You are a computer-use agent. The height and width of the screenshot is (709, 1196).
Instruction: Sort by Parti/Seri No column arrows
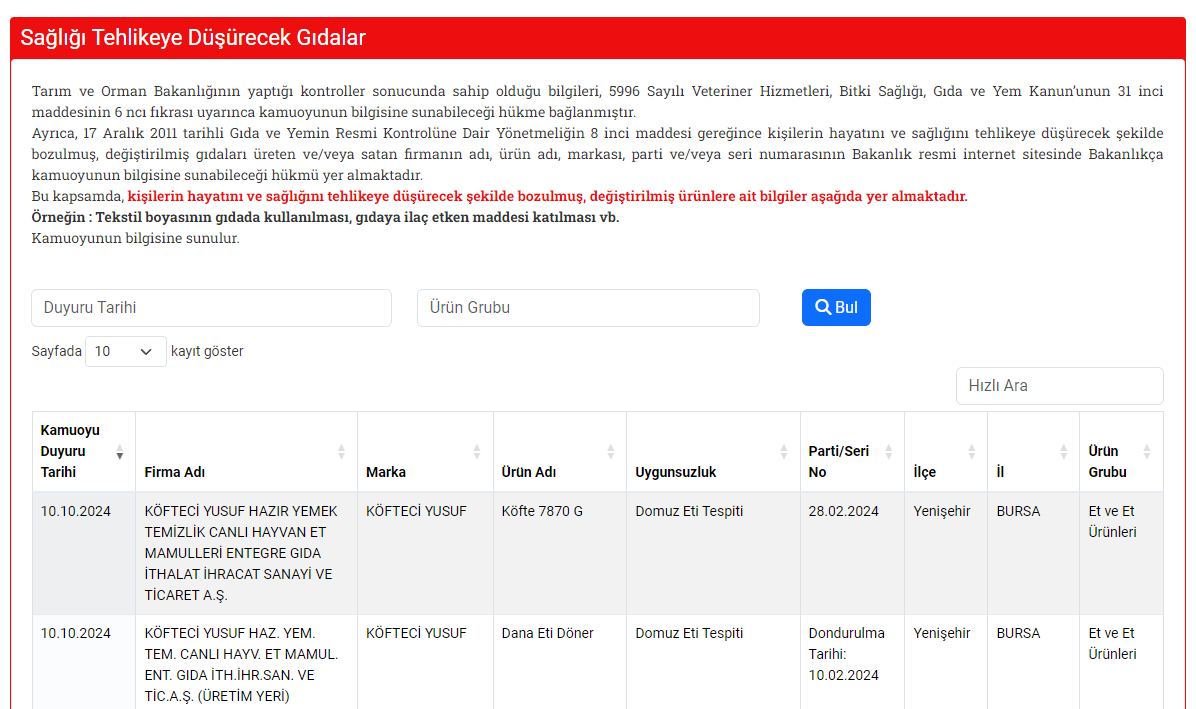[x=889, y=452]
